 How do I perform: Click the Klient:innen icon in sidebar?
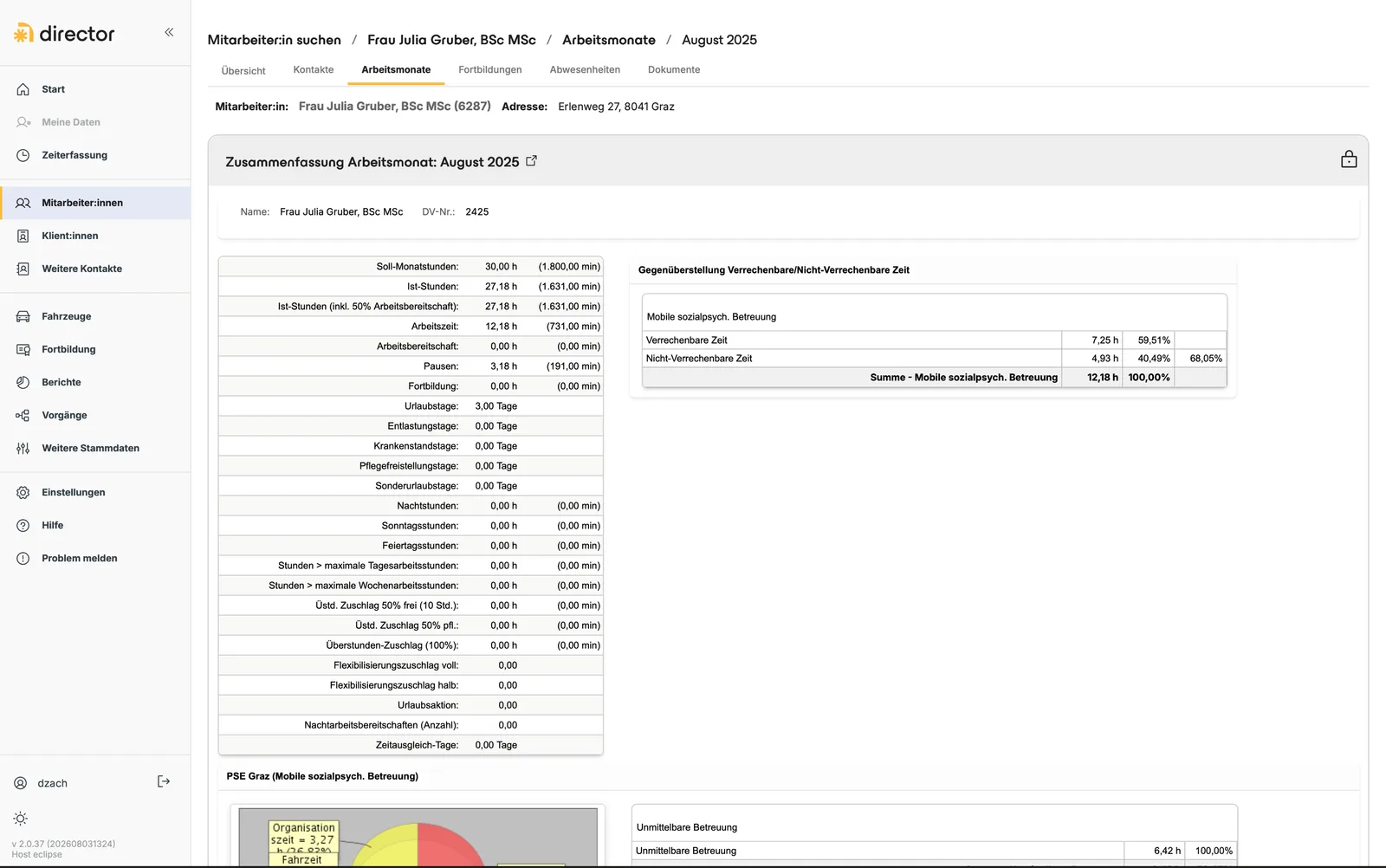coord(23,236)
